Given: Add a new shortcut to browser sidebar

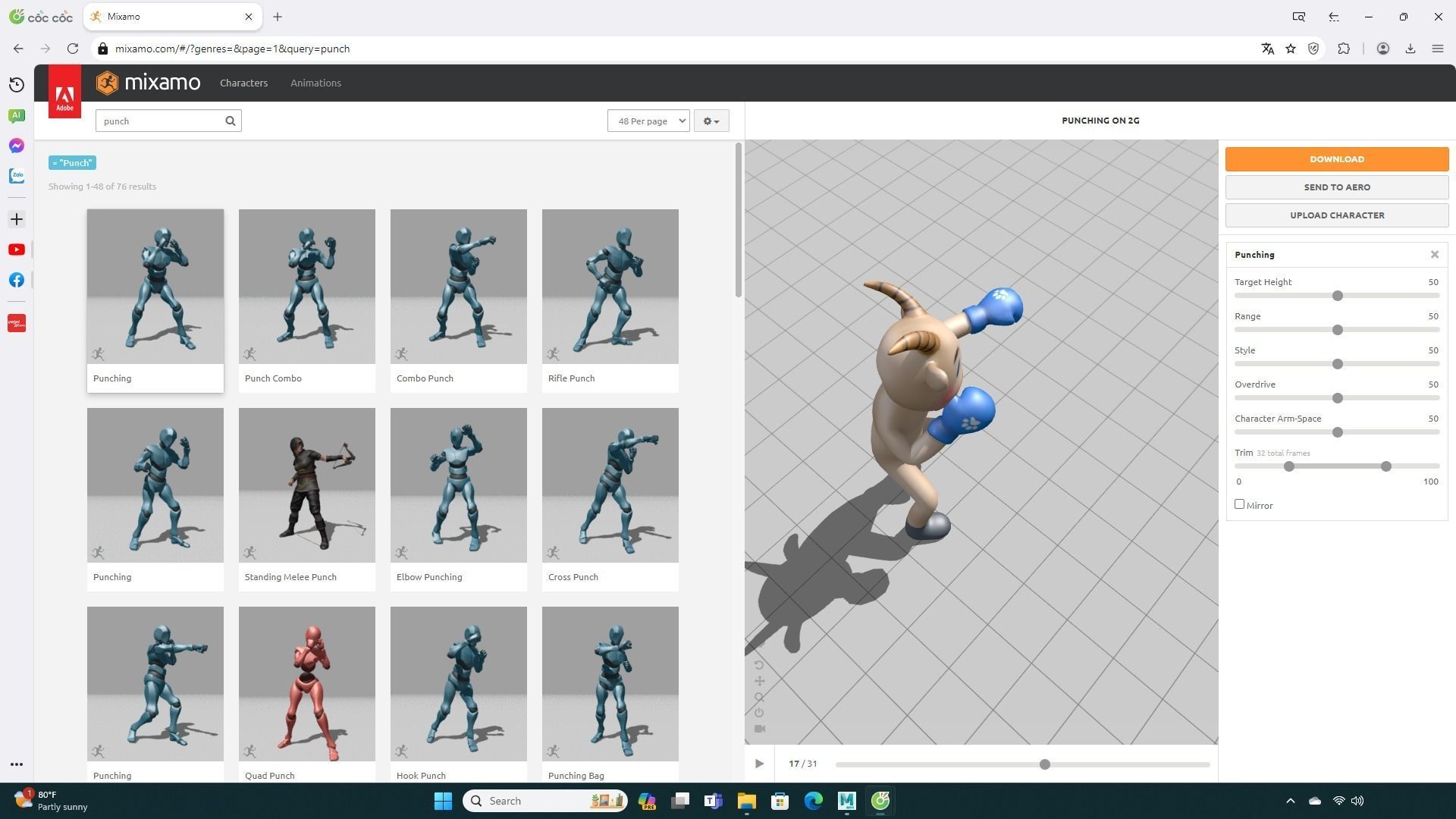Looking at the screenshot, I should coord(17,219).
